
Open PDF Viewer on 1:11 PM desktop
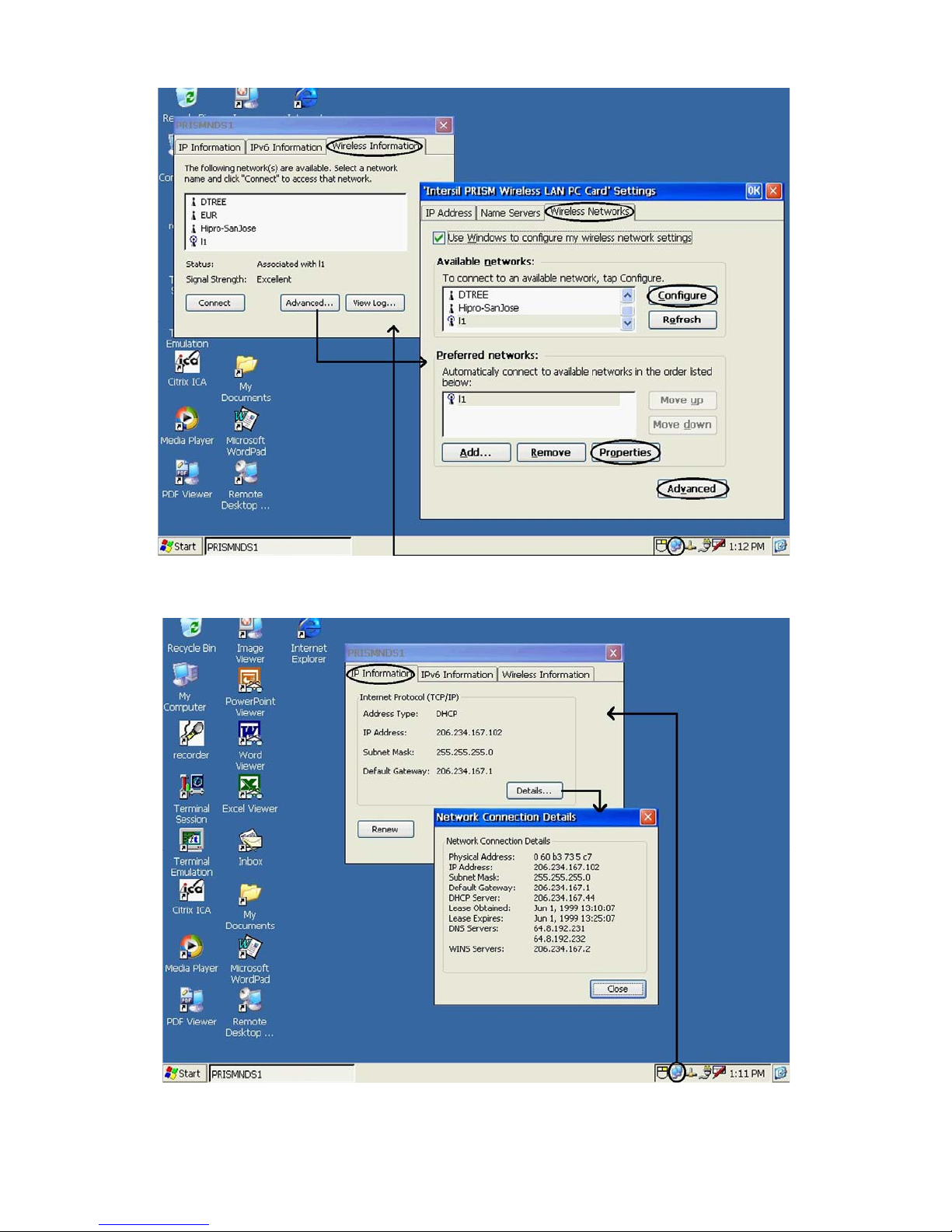coord(191,1007)
